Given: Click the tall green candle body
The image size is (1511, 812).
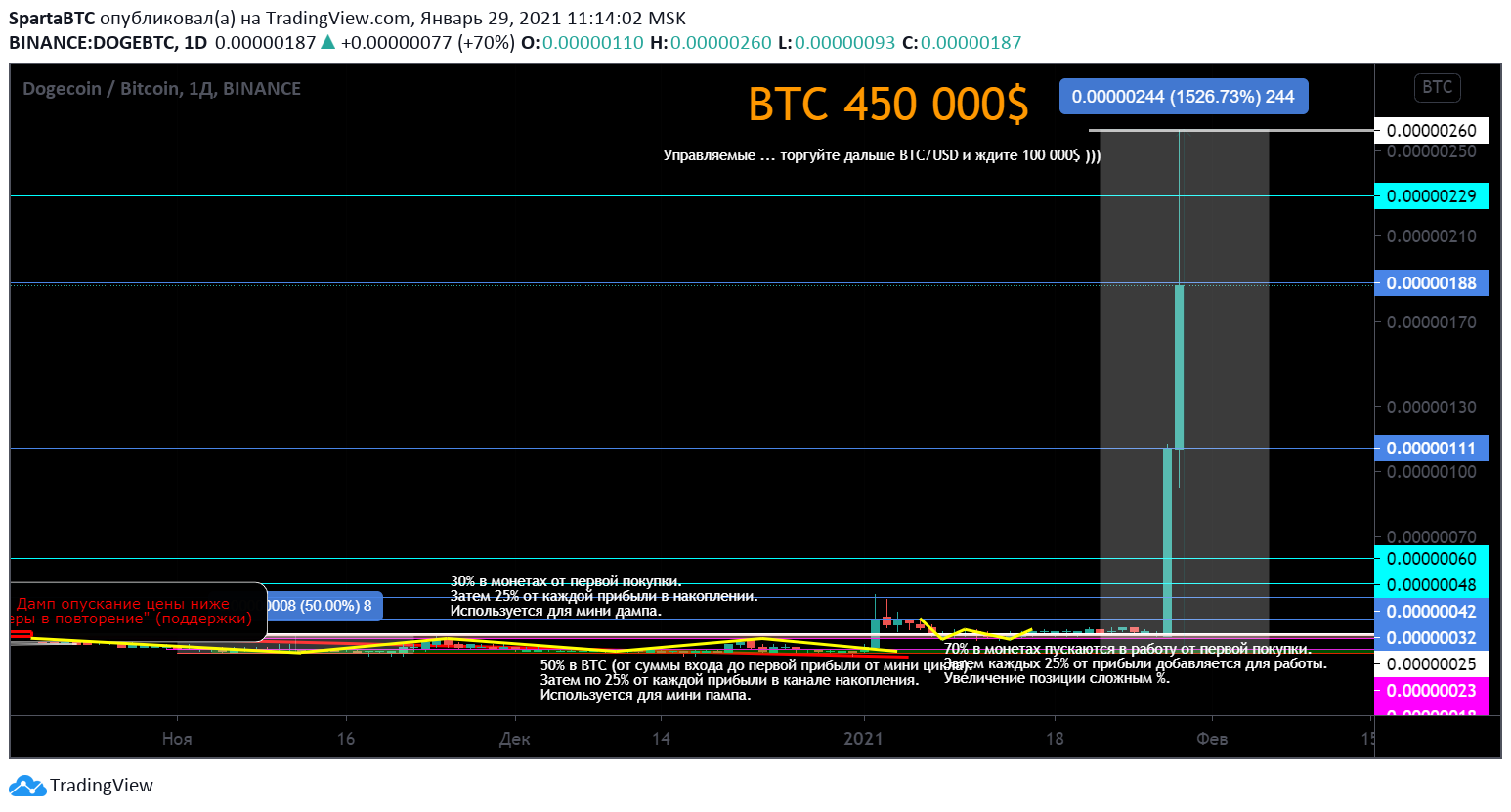Looking at the screenshot, I should pyautogui.click(x=1180, y=367).
